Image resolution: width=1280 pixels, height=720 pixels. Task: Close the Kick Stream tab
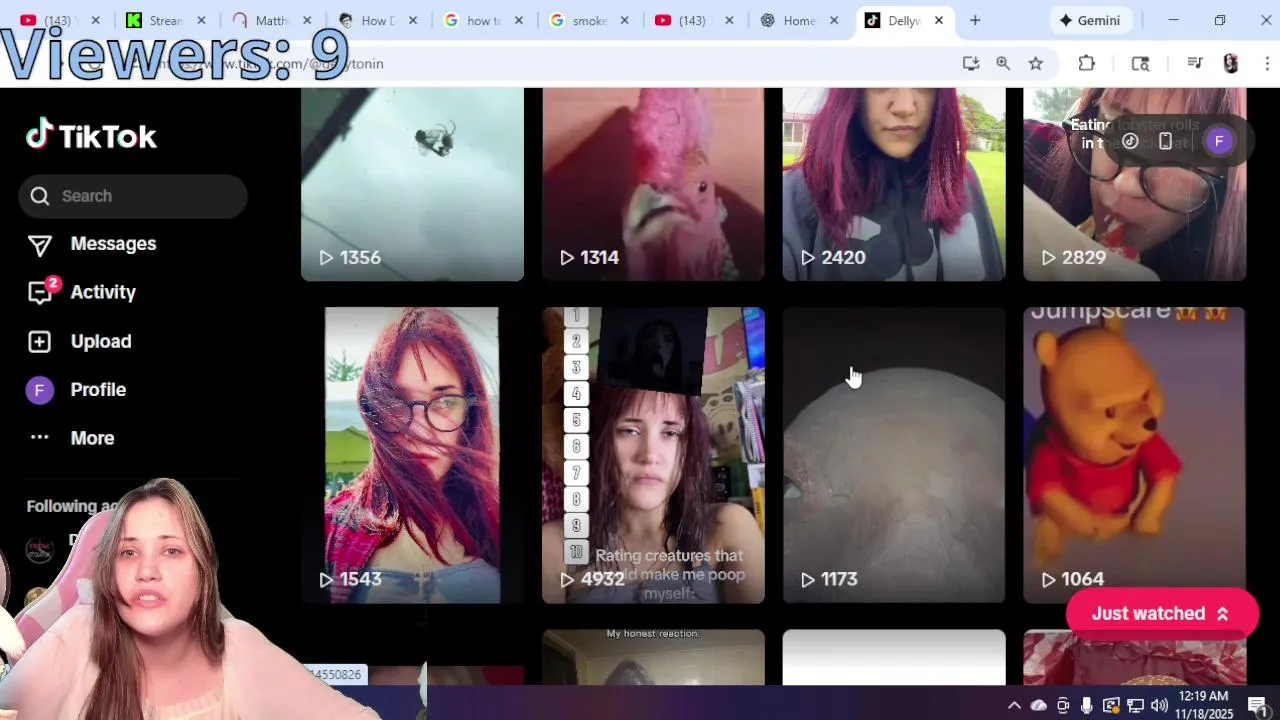point(201,20)
